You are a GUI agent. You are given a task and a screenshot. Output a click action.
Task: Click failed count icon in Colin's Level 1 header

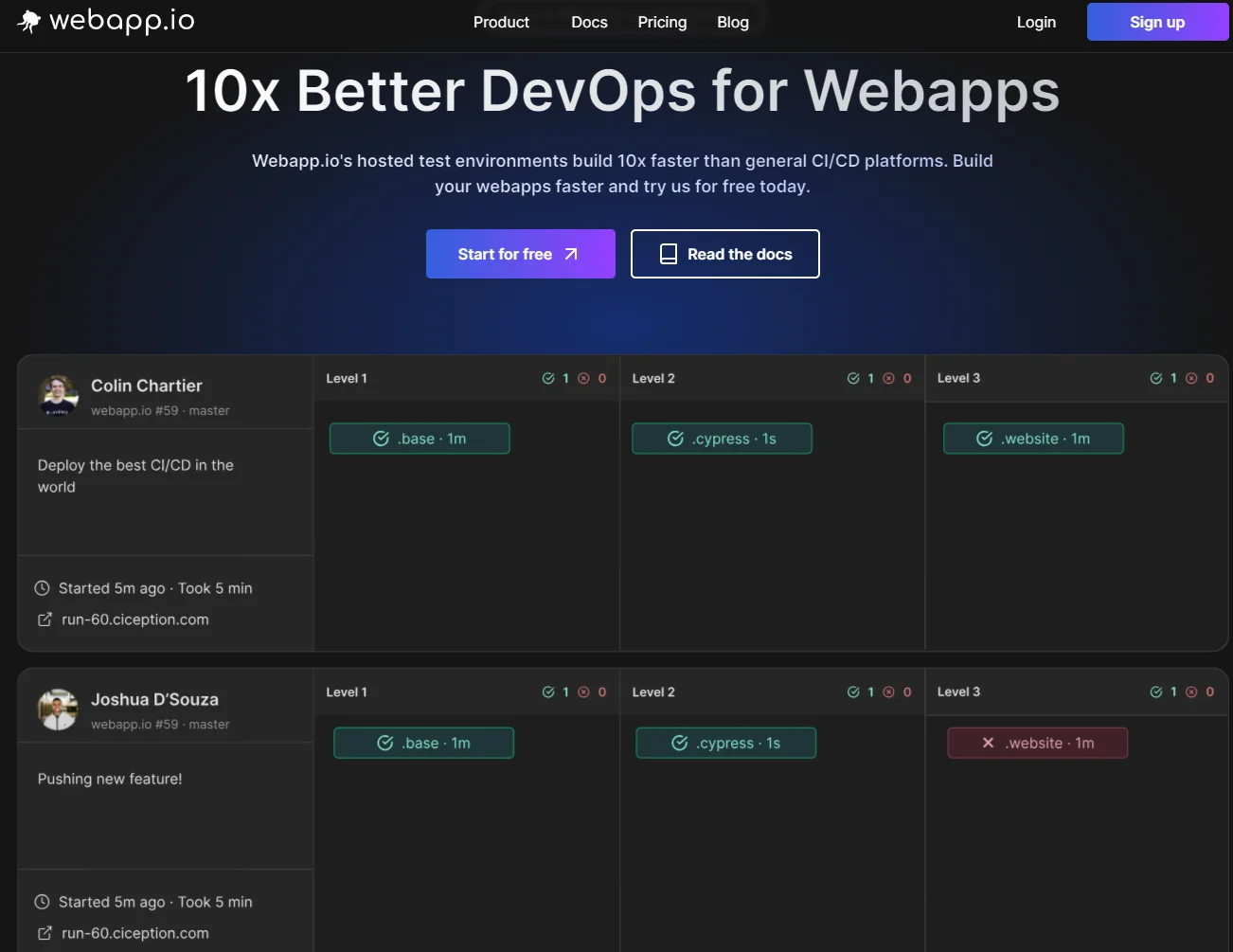pos(584,378)
